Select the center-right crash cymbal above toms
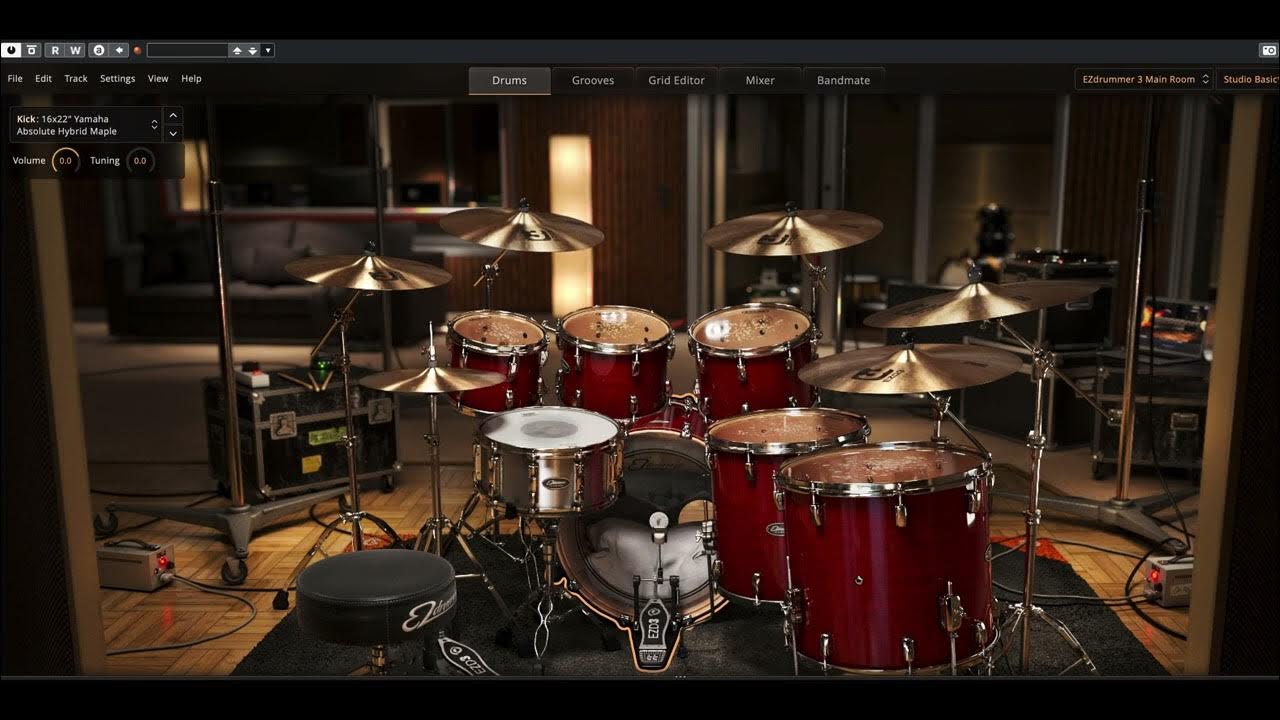This screenshot has width=1280, height=720. (x=792, y=231)
